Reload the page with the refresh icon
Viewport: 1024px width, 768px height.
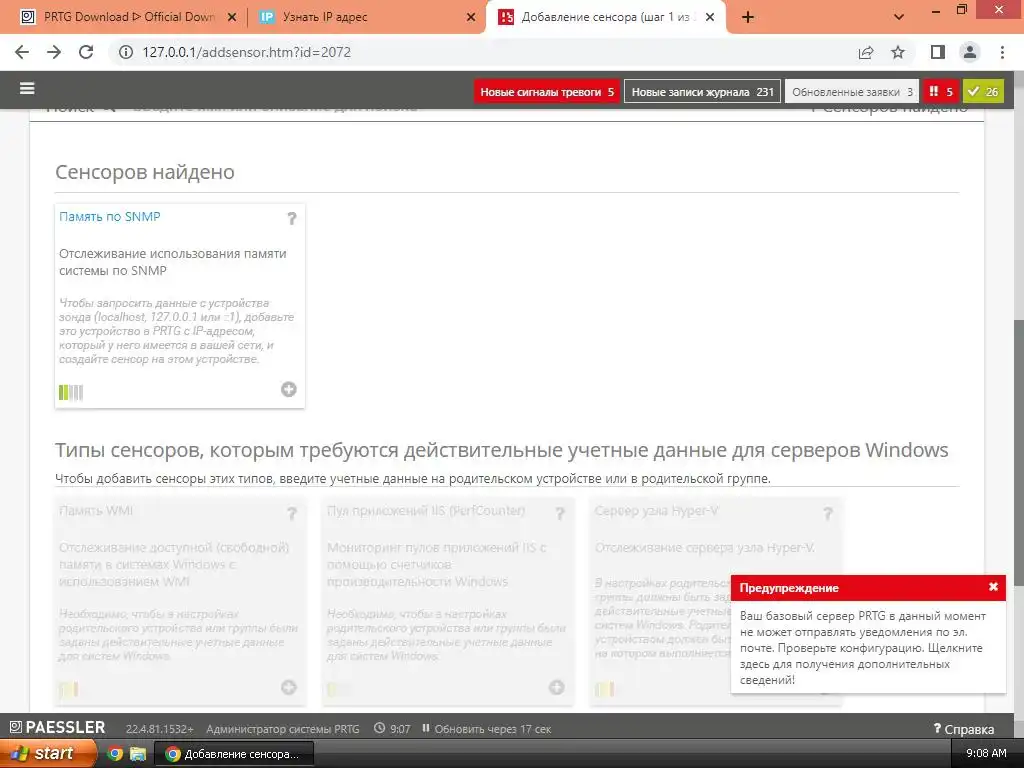click(86, 52)
